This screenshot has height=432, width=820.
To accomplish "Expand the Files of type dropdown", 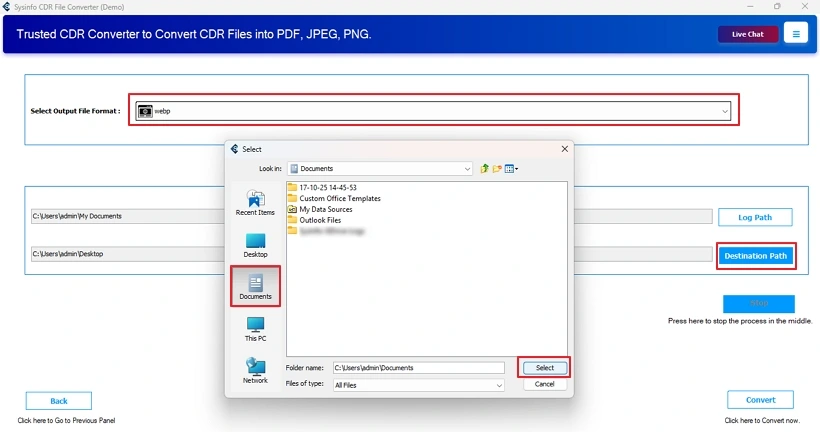I will tap(499, 385).
